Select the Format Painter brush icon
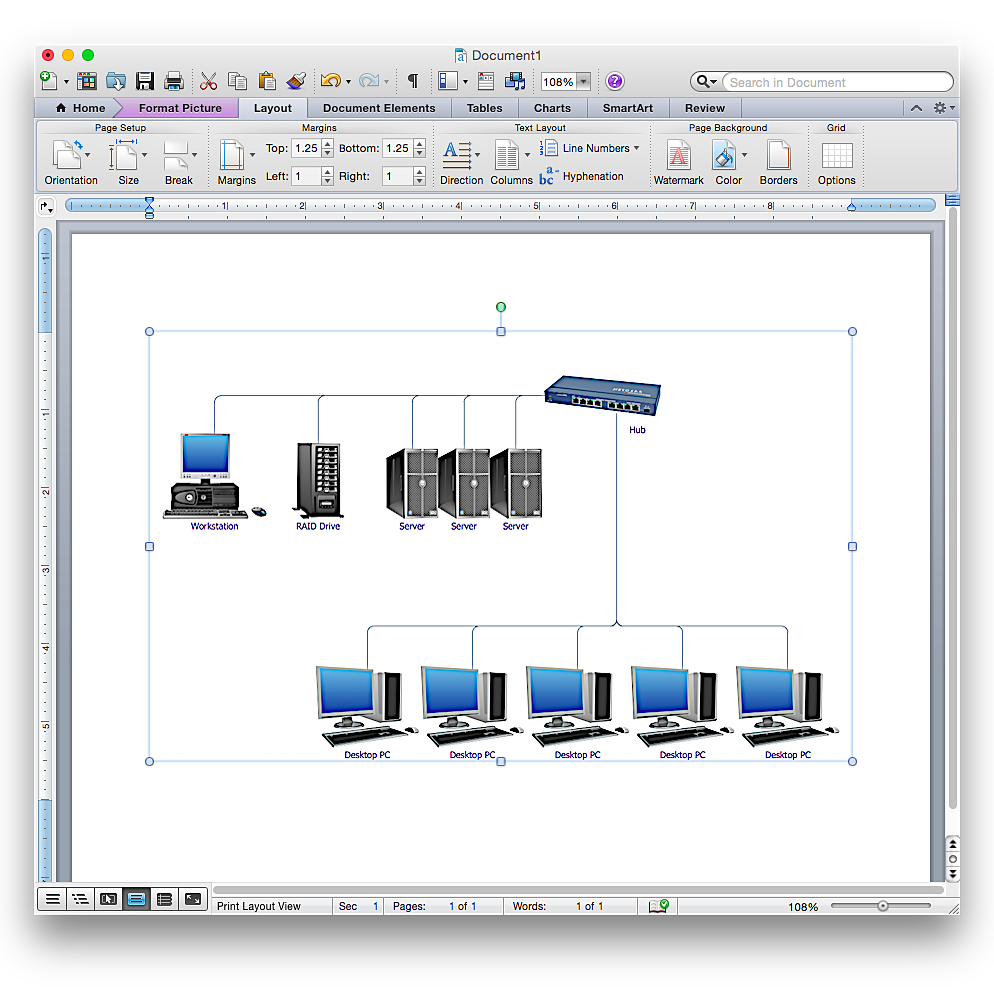Image resolution: width=994 pixels, height=1005 pixels. (x=296, y=81)
